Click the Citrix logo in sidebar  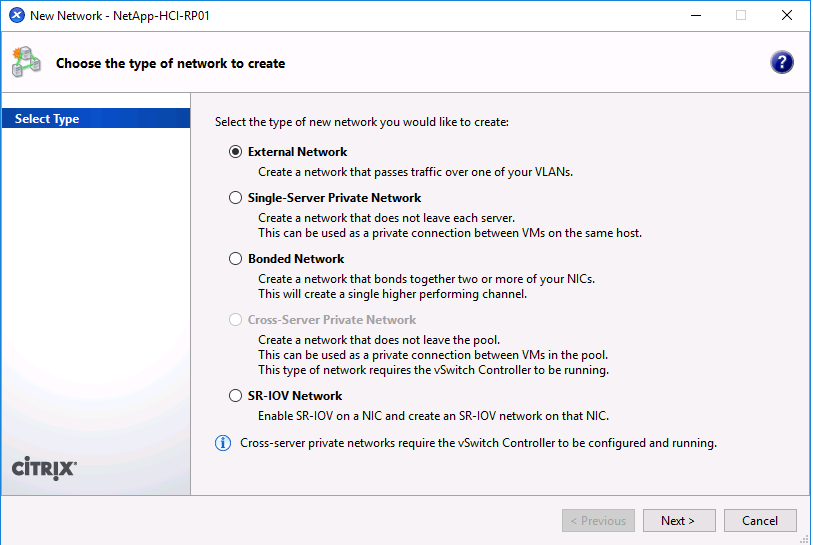click(43, 468)
